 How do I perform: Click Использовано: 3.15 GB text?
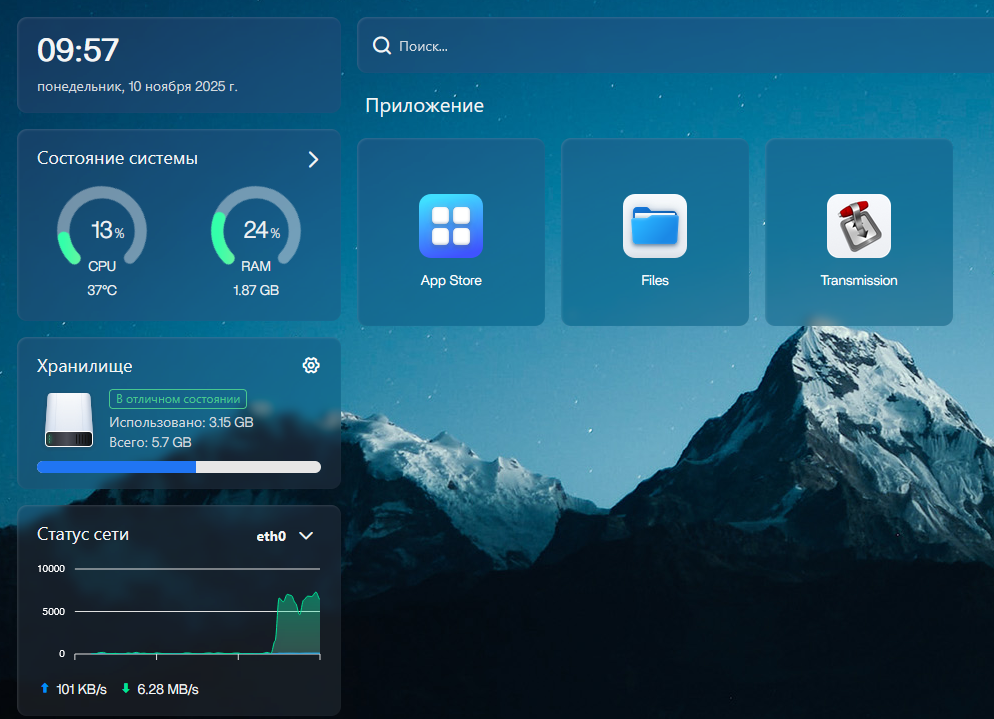coord(181,422)
